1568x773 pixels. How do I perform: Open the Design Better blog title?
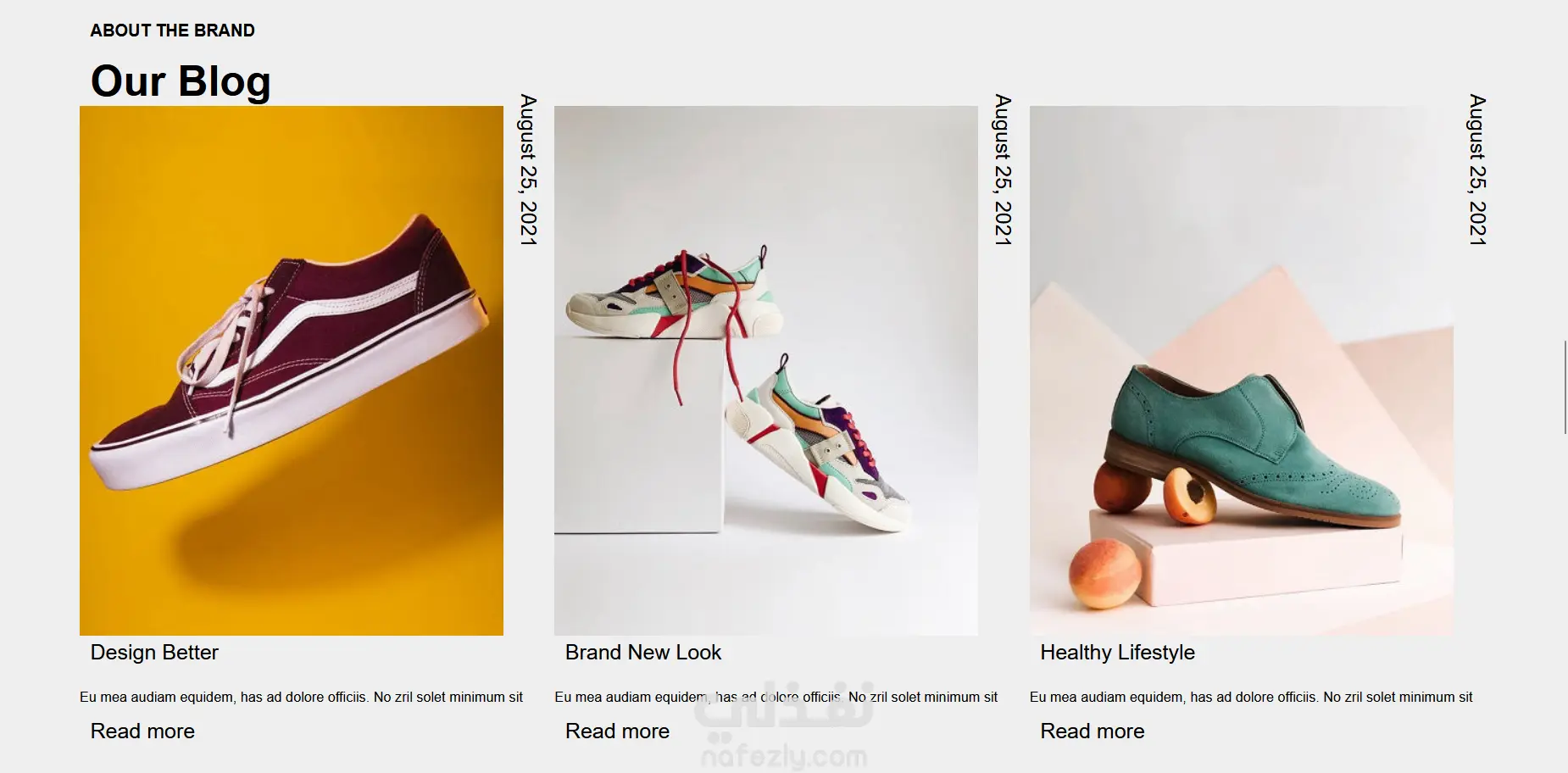pos(154,653)
